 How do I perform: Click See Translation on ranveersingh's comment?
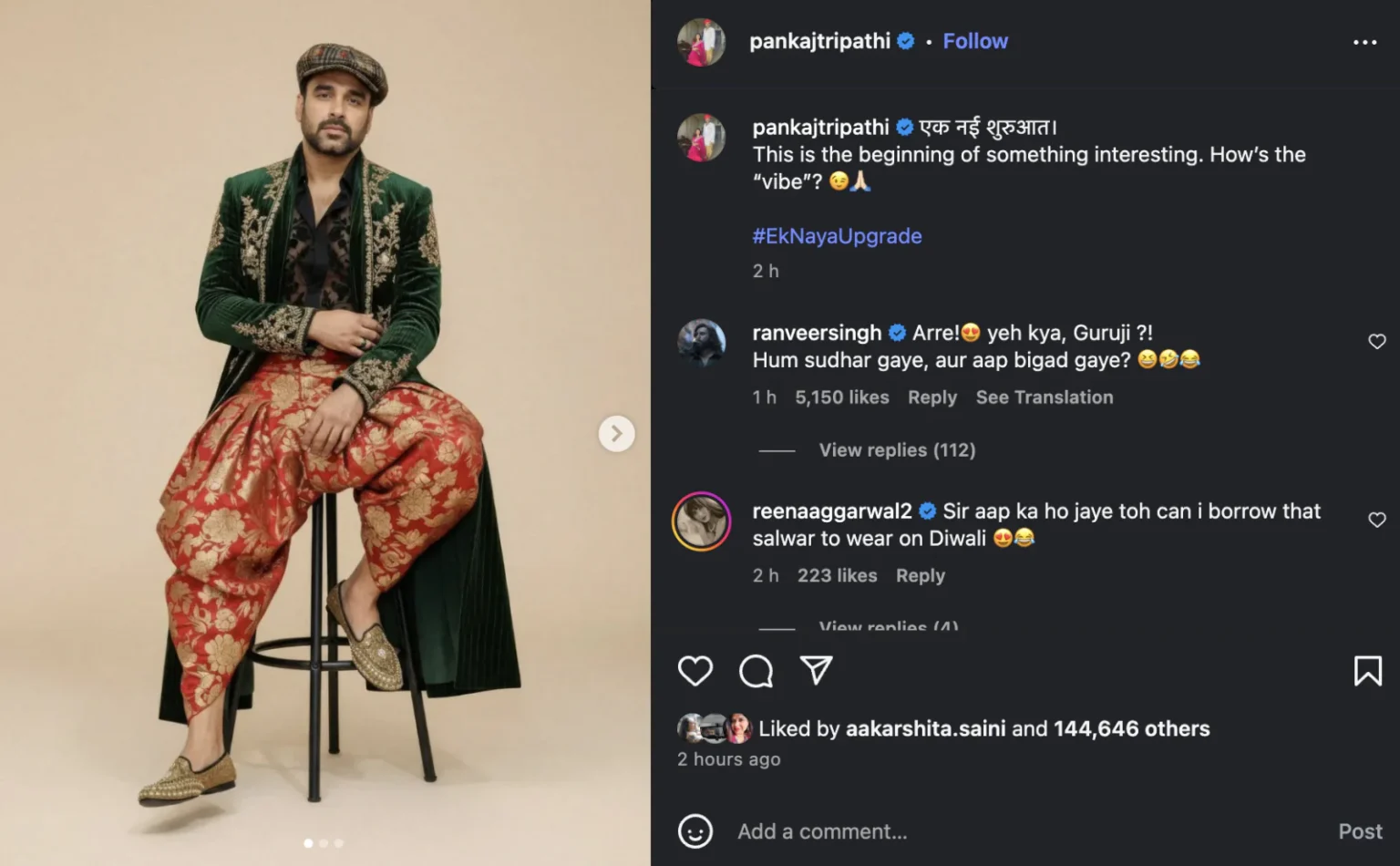click(1045, 397)
